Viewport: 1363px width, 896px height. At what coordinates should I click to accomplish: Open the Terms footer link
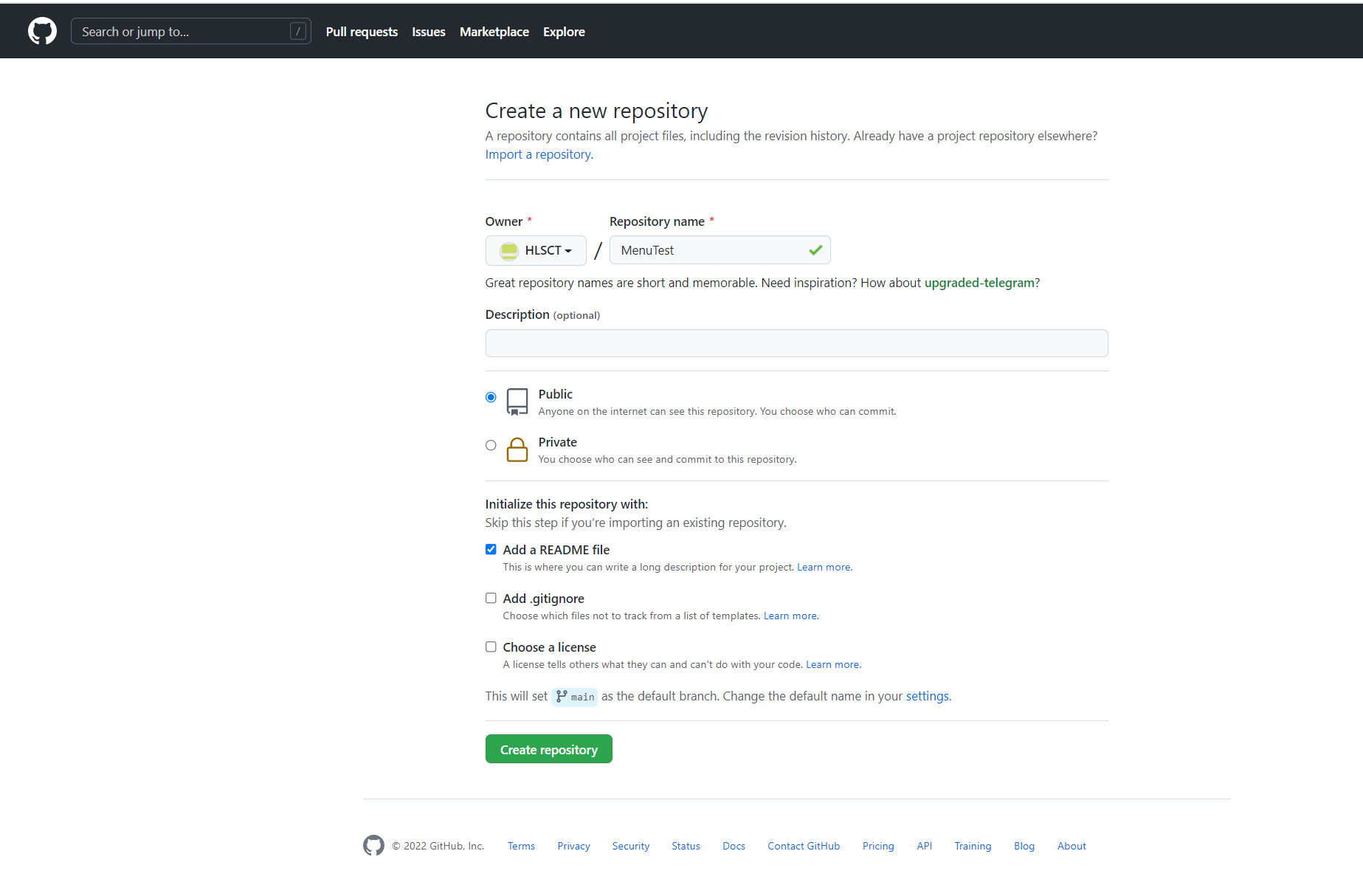(x=521, y=846)
